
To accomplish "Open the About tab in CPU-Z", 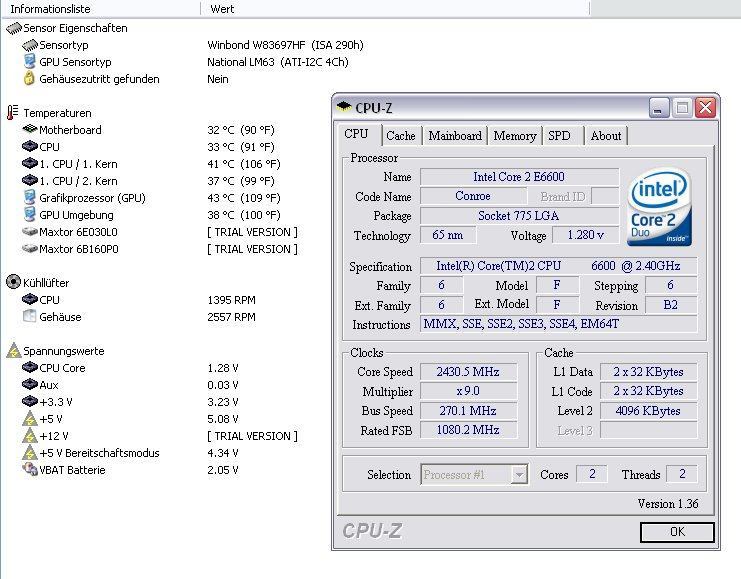I will [605, 136].
